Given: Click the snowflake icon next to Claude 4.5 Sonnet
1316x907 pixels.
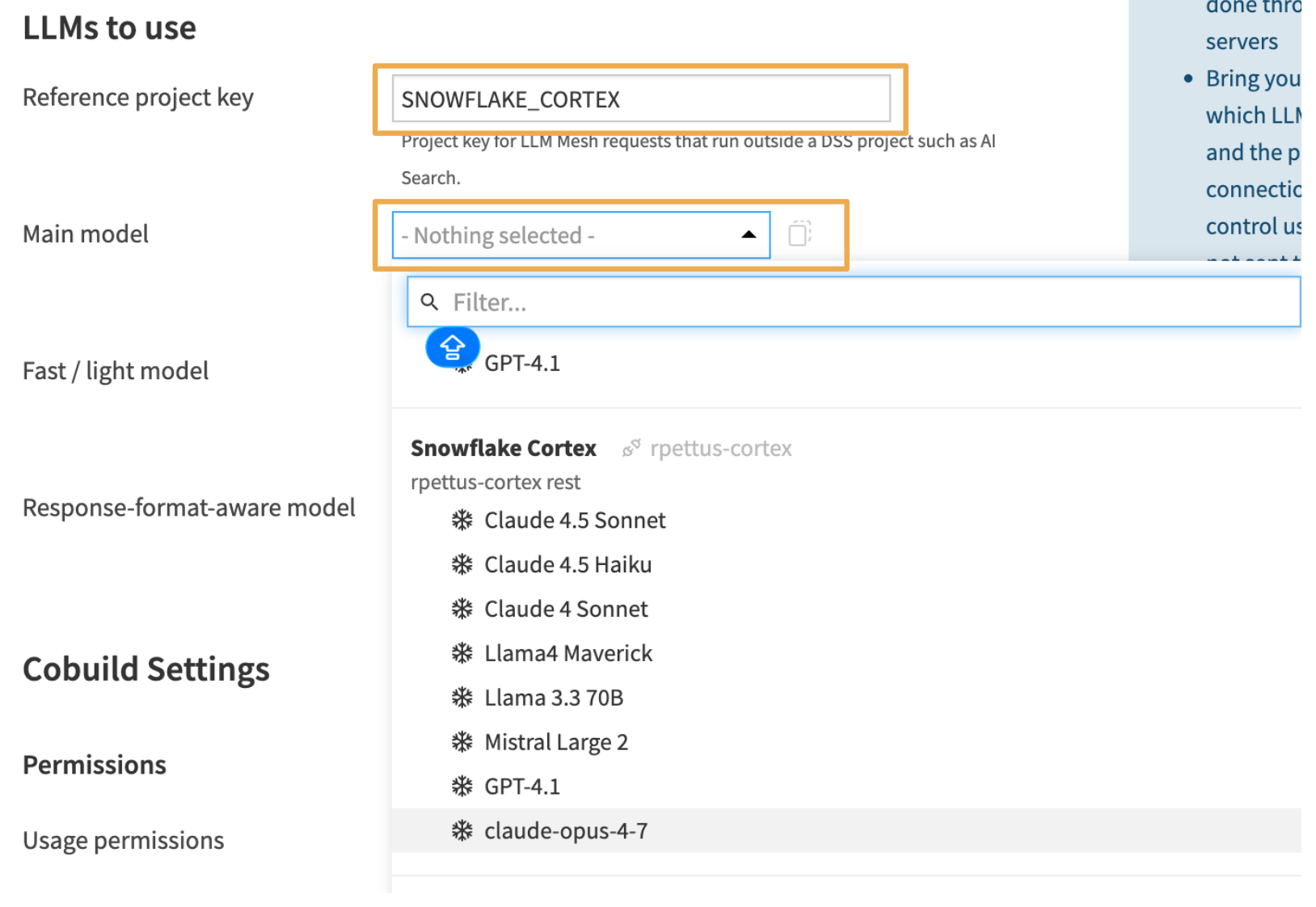Looking at the screenshot, I should (462, 520).
